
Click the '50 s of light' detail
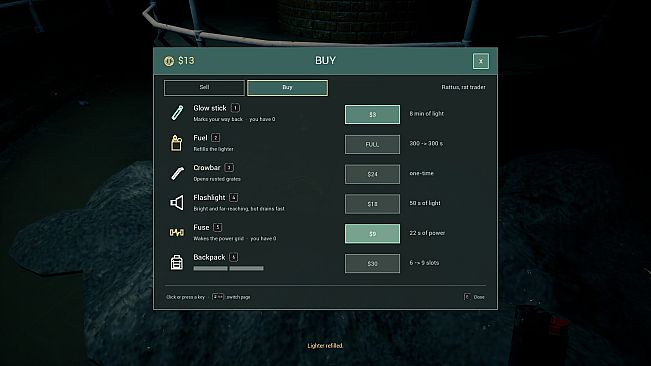point(425,203)
